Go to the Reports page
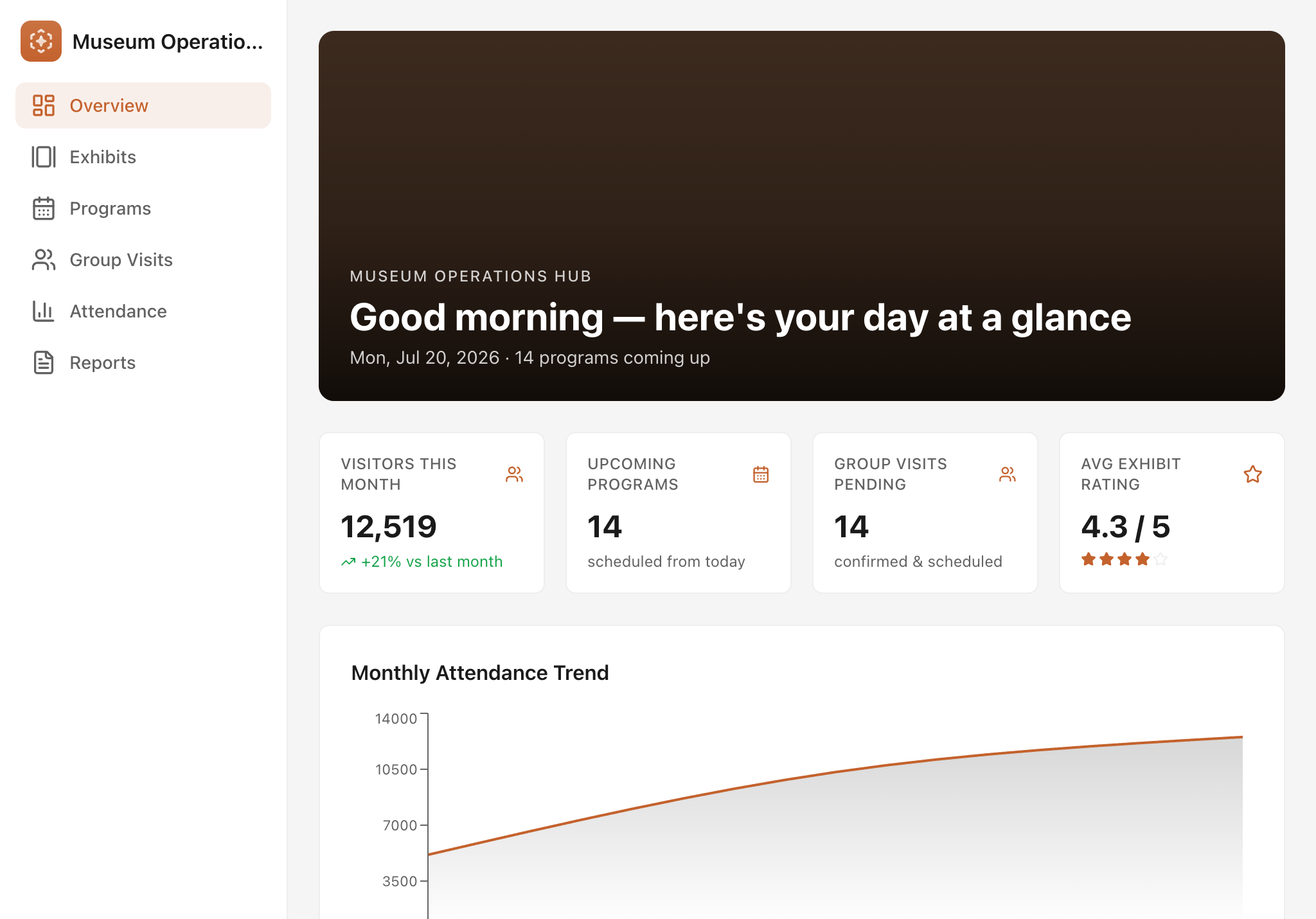Viewport: 1316px width, 919px height. [x=143, y=362]
